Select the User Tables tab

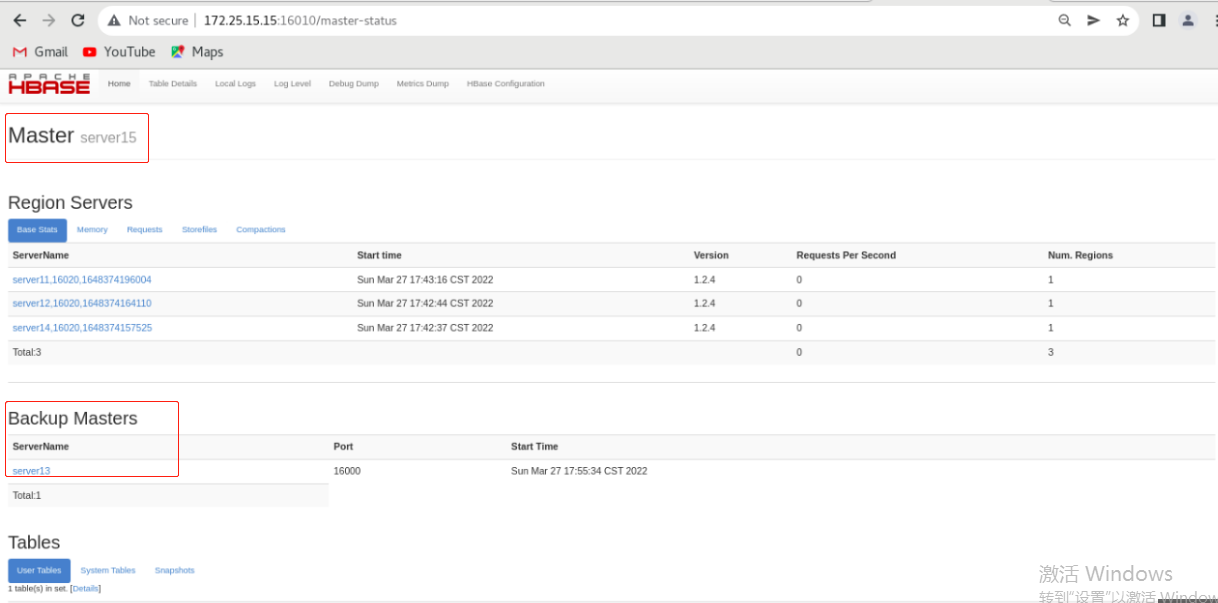tap(39, 570)
